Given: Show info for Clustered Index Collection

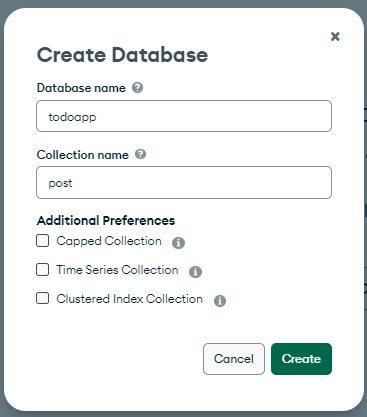Looking at the screenshot, I should [x=220, y=301].
